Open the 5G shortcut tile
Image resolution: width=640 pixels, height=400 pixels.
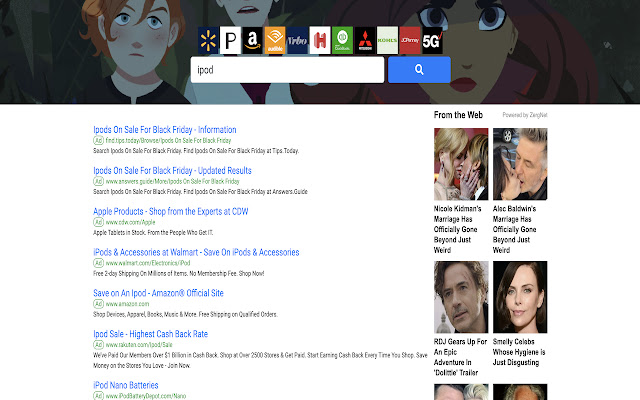click(432, 40)
